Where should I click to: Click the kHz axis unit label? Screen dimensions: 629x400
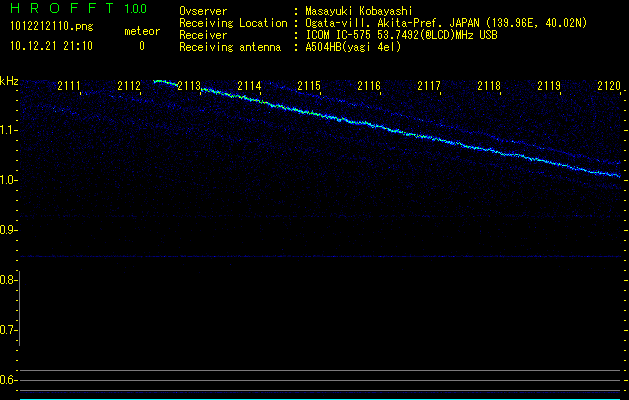9,81
